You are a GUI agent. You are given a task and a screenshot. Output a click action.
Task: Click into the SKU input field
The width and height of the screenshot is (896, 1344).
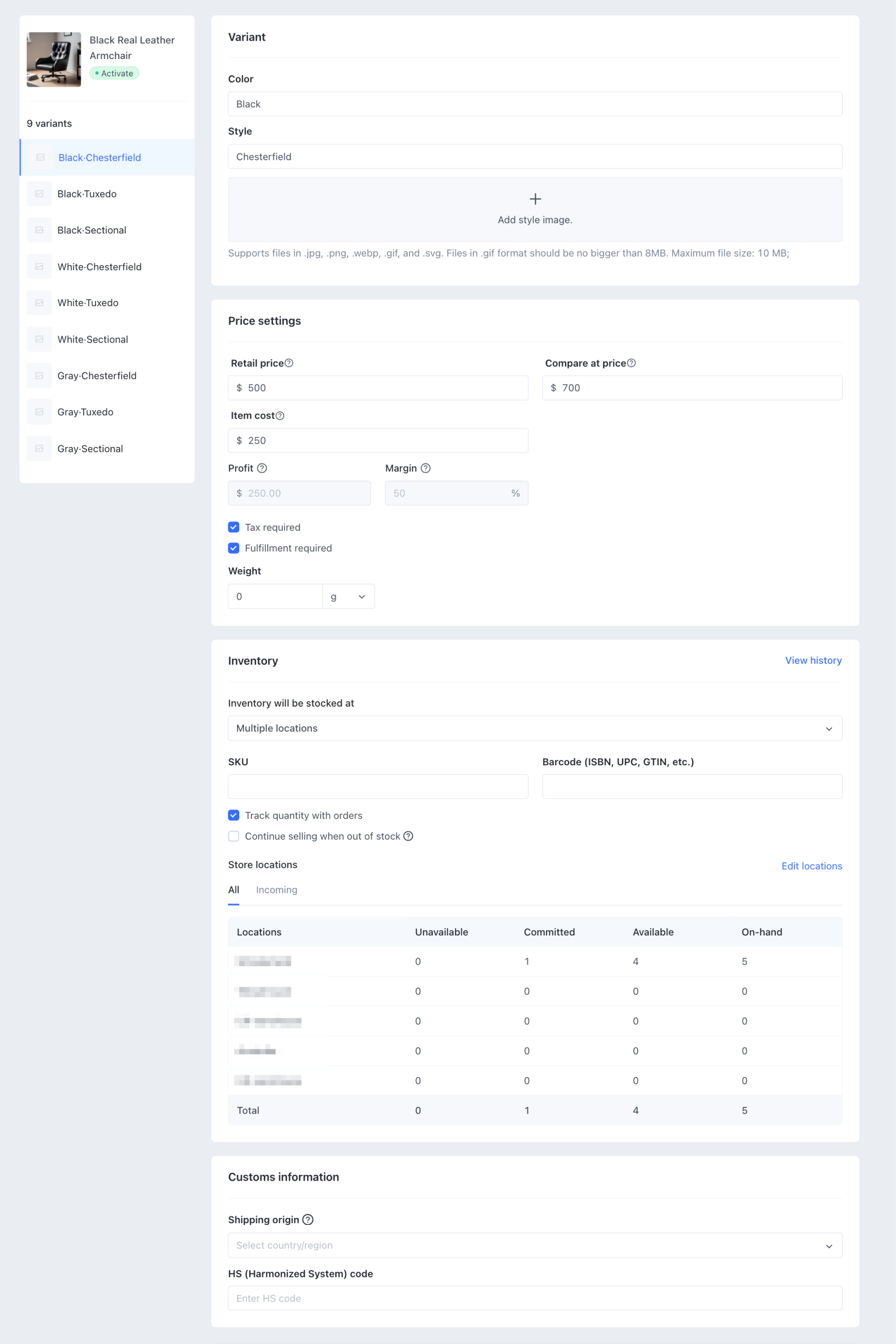[x=378, y=787]
